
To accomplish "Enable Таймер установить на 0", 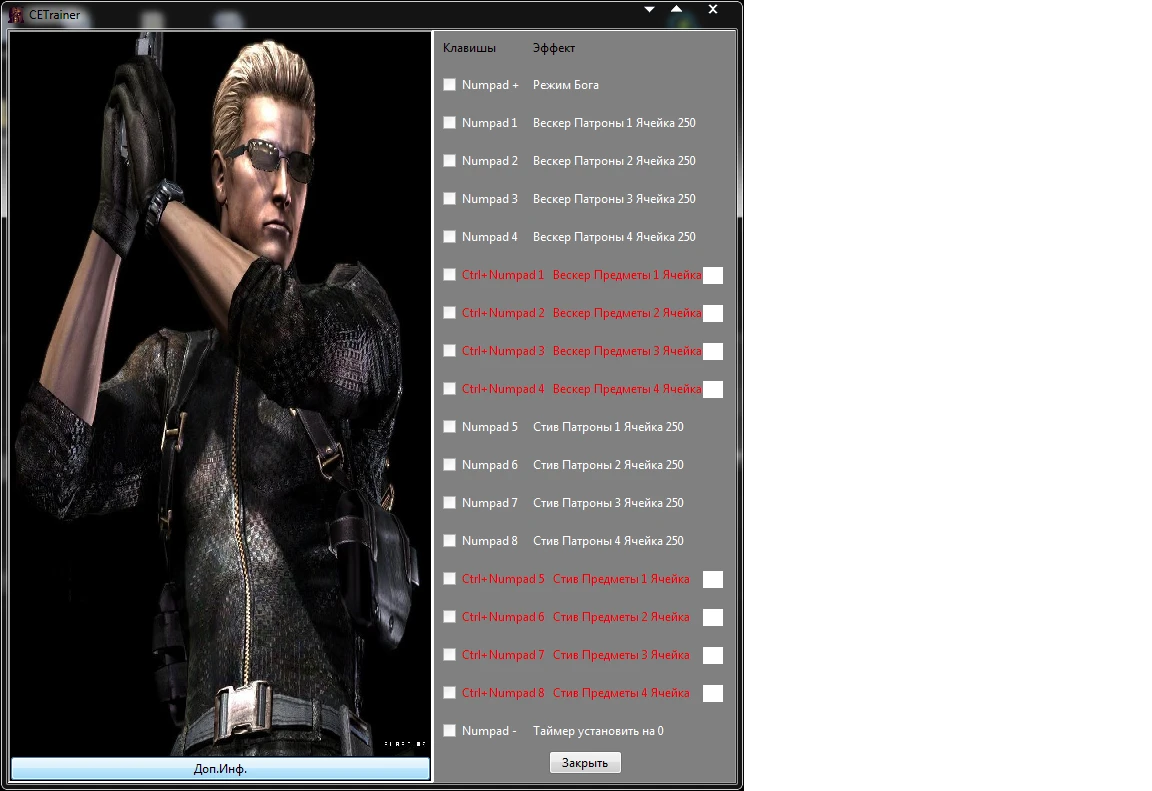I will [x=449, y=731].
